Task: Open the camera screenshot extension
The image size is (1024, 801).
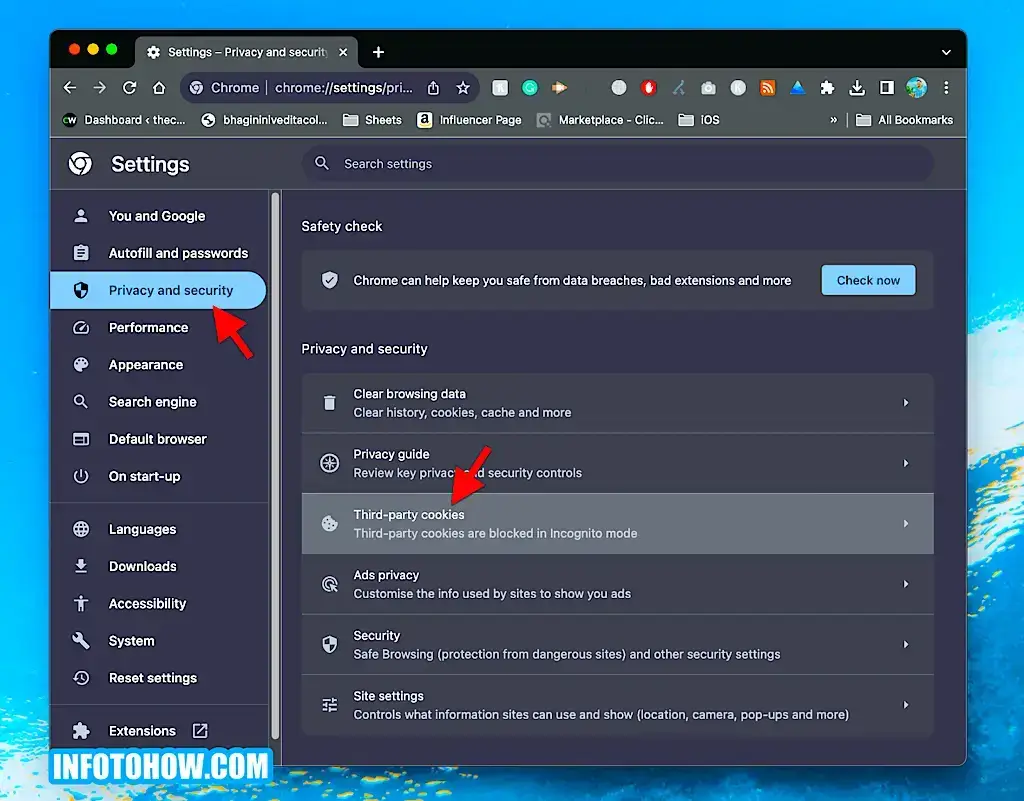Action: (x=708, y=87)
